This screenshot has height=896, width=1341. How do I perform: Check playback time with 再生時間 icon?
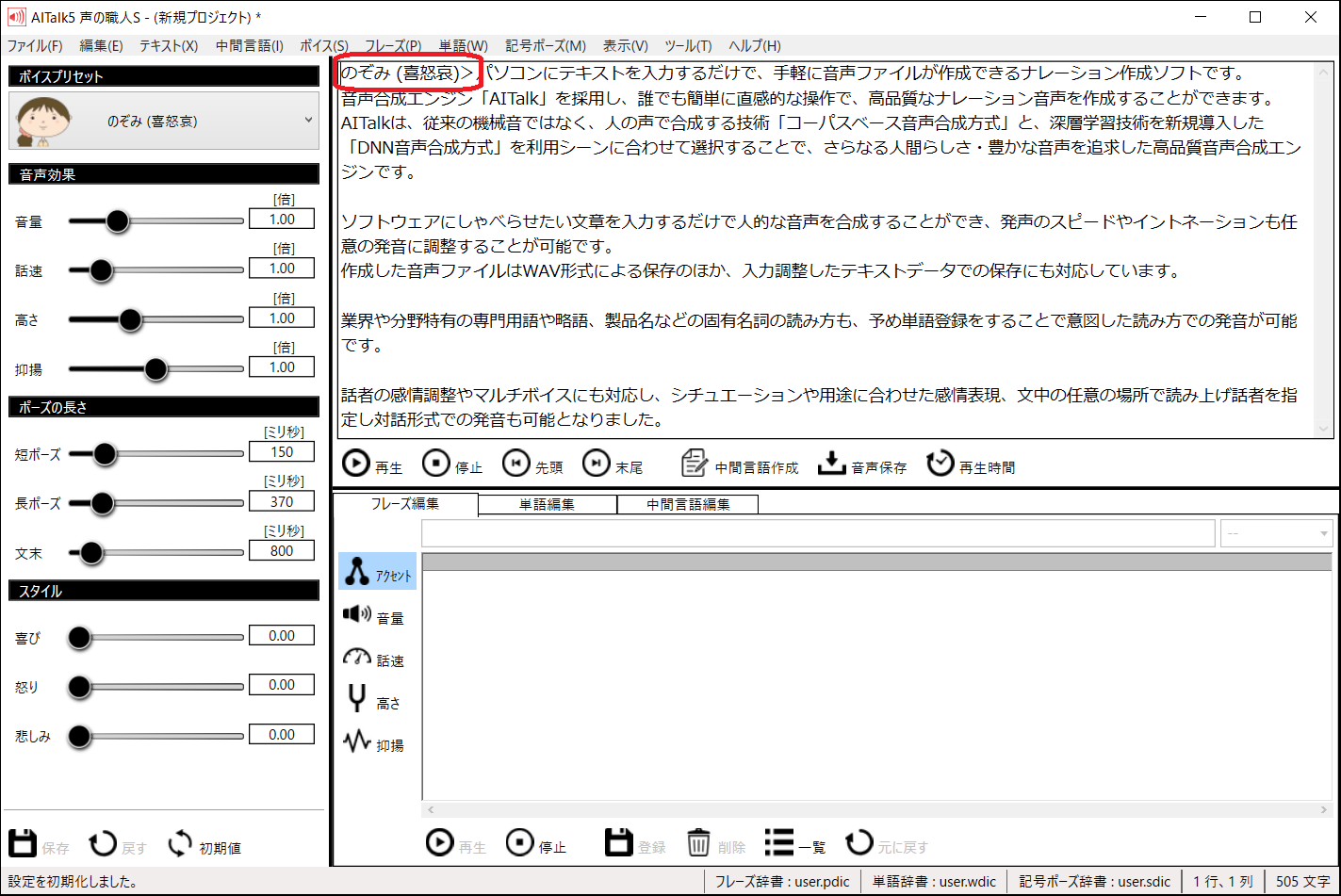pos(971,464)
